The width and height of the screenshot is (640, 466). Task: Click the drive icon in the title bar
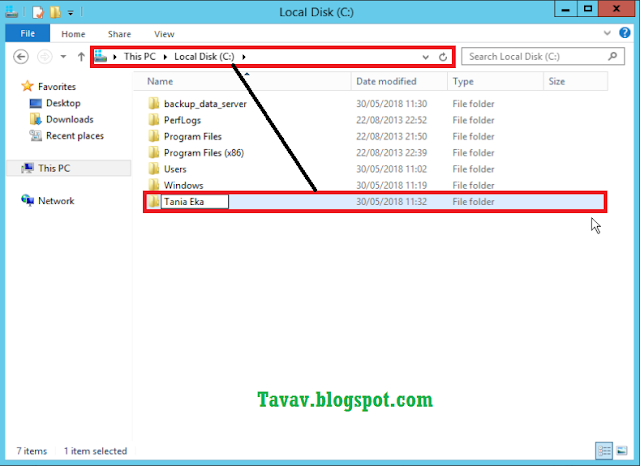(x=11, y=12)
